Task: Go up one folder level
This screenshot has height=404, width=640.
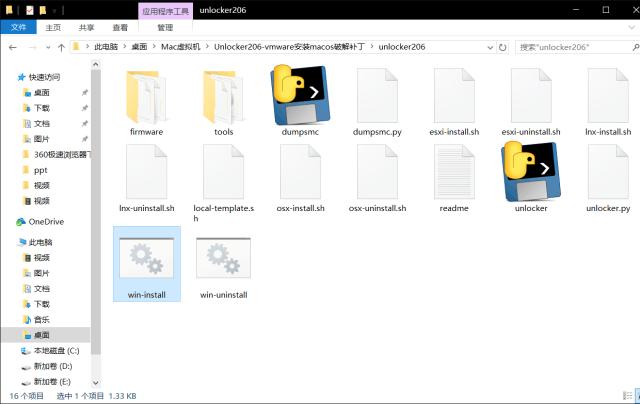Action: [61, 47]
